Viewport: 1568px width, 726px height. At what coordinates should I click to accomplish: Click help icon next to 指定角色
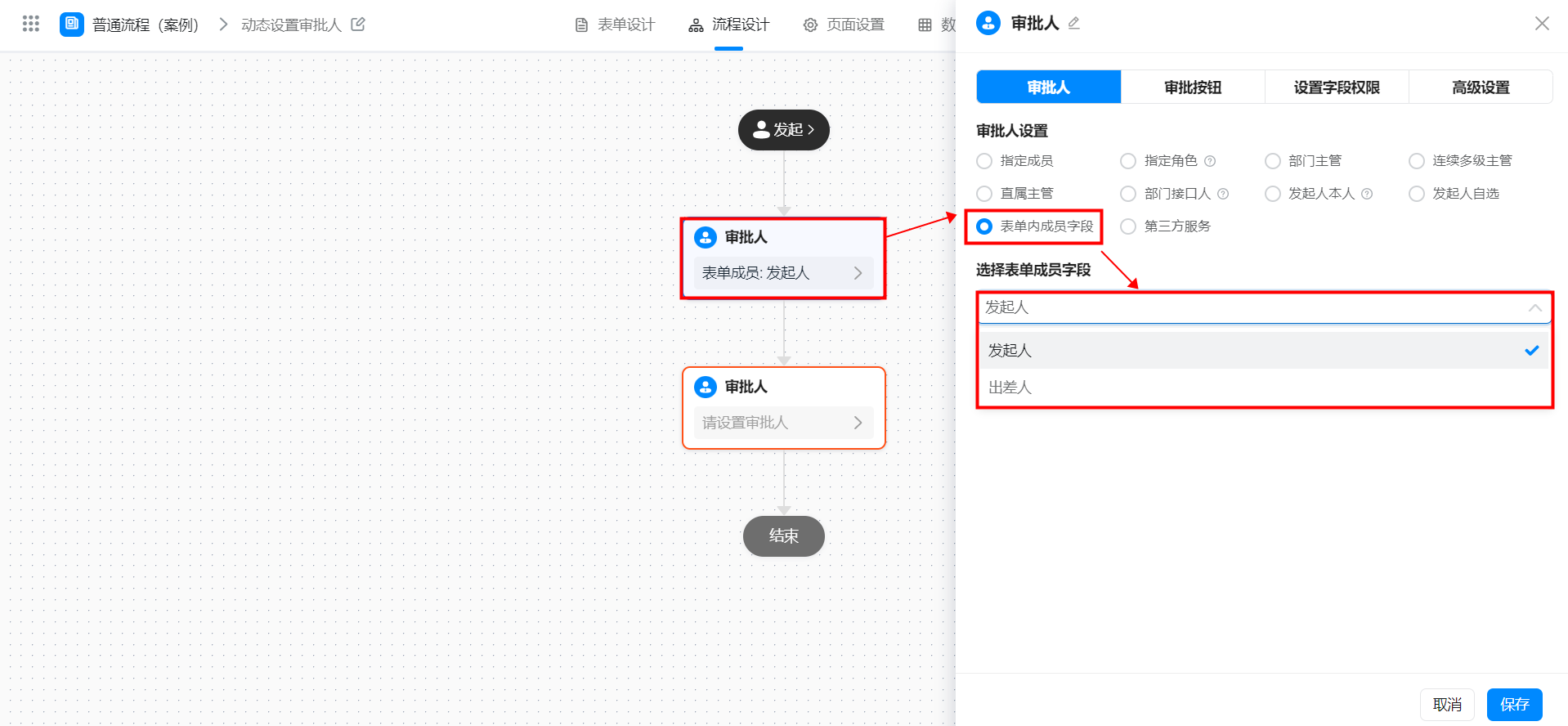point(1210,161)
